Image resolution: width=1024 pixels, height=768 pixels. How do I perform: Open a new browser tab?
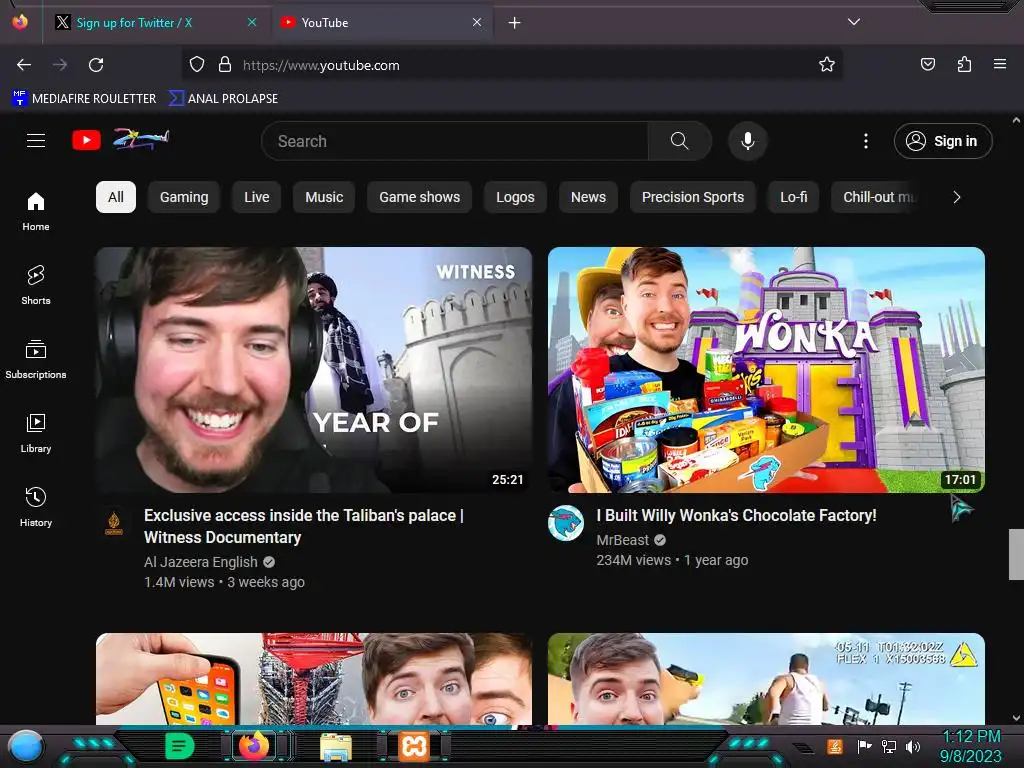pyautogui.click(x=515, y=23)
